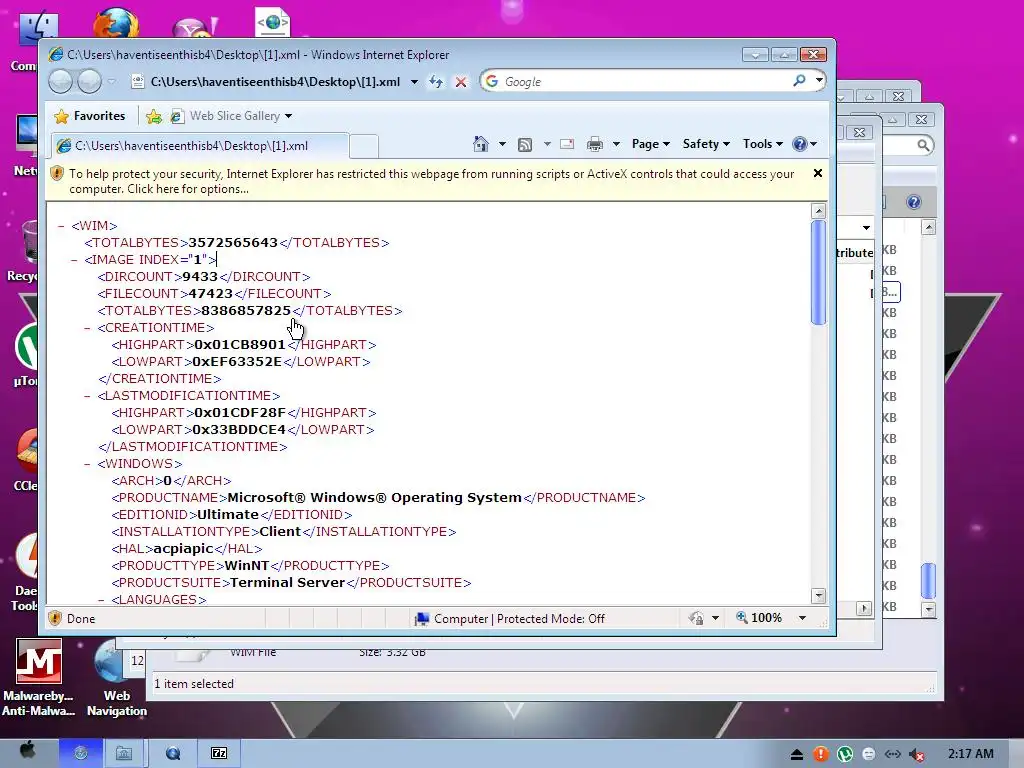Open the Safety menu
Screen dimensions: 1024x768
pyautogui.click(x=706, y=144)
